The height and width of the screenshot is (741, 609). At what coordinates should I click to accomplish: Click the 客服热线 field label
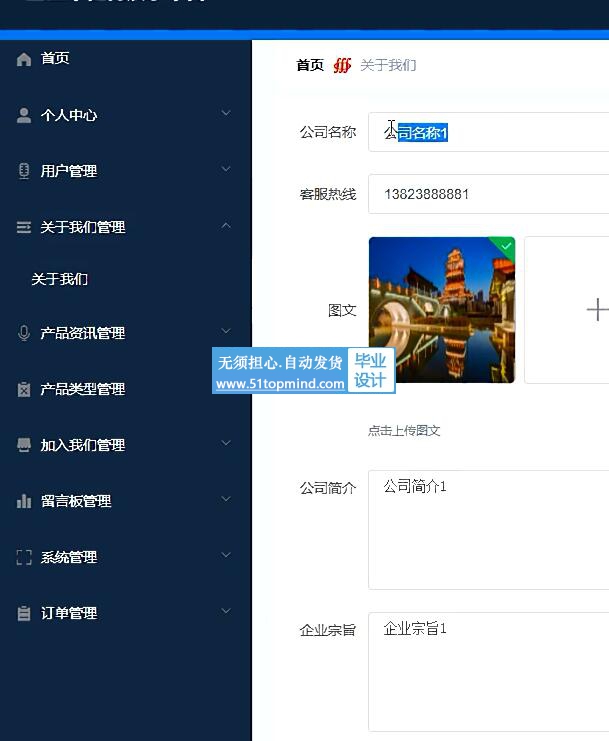coord(328,194)
